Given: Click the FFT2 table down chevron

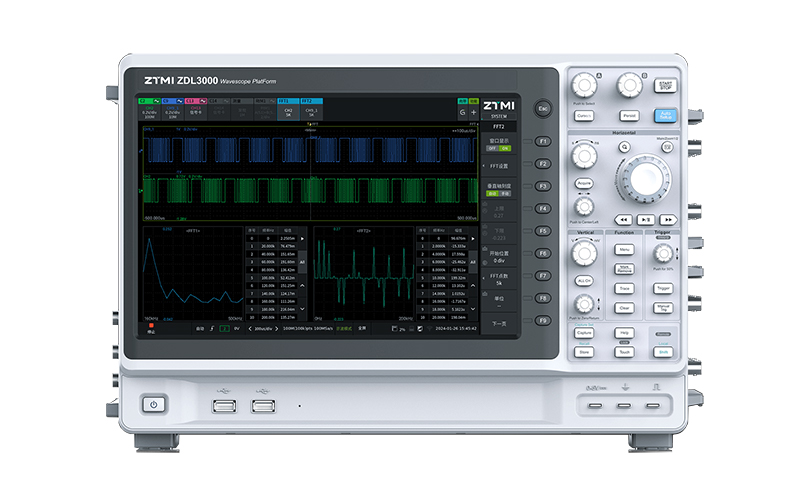Looking at the screenshot, I should (472, 309).
